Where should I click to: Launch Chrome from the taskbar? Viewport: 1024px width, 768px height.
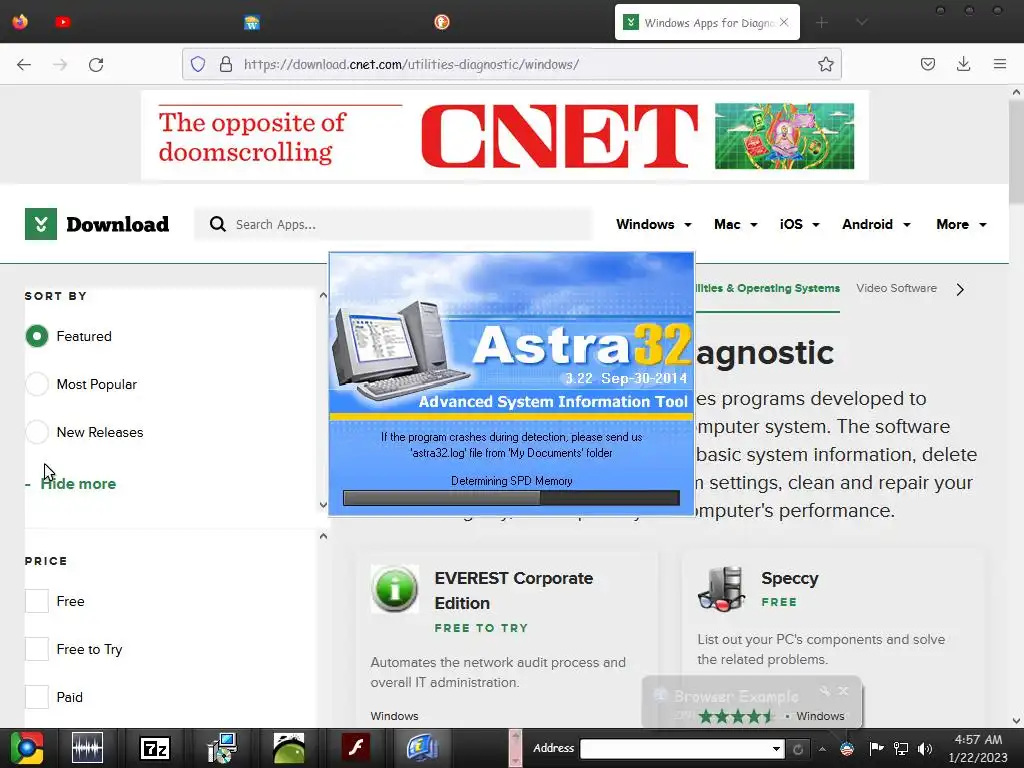27,748
